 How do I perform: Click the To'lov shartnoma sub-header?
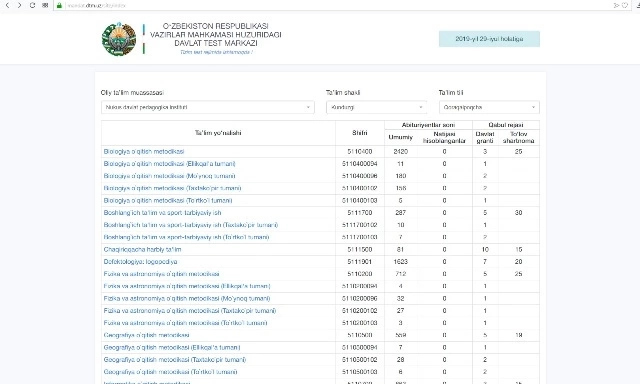tap(518, 137)
